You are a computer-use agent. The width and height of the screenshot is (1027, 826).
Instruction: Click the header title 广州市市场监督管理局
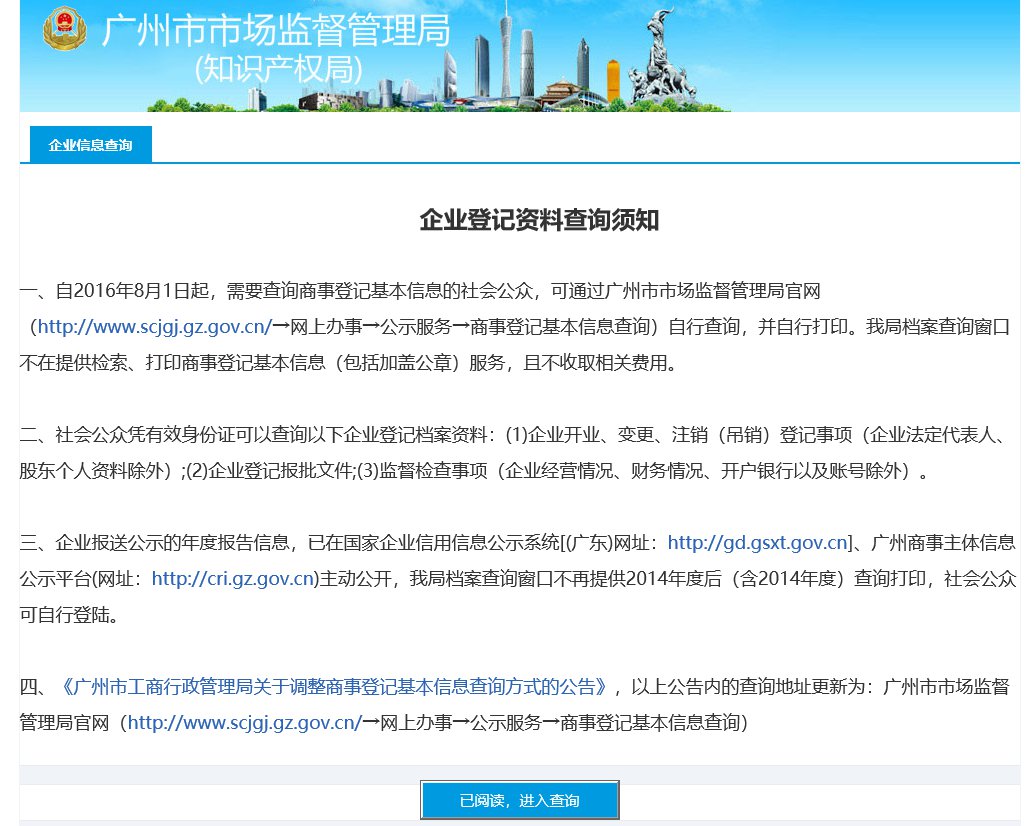point(276,32)
